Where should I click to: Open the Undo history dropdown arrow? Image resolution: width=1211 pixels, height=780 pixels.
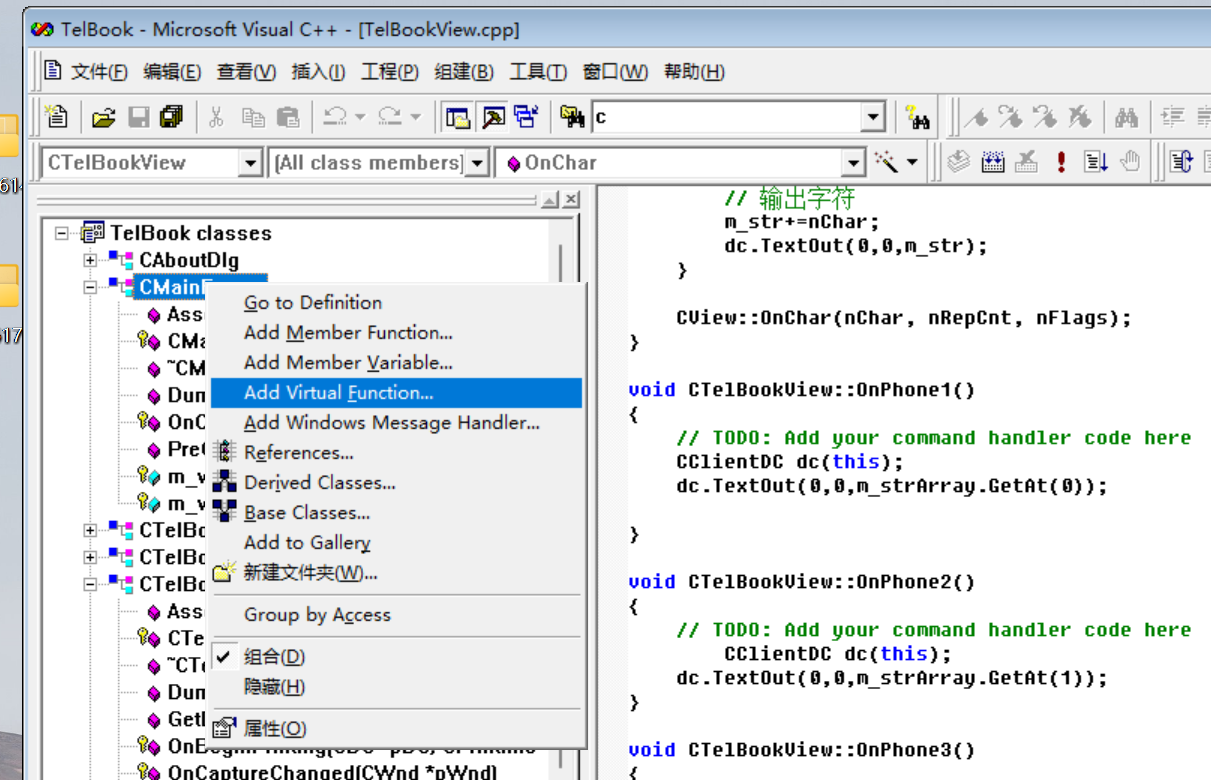click(x=360, y=117)
